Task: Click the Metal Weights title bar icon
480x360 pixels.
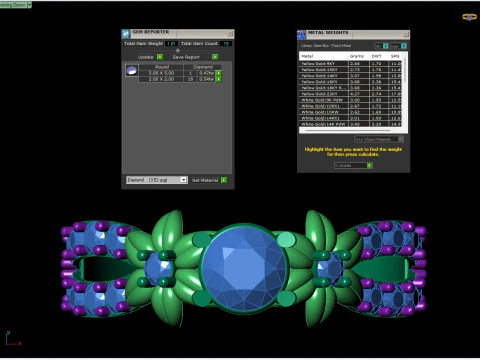Action: pos(301,35)
